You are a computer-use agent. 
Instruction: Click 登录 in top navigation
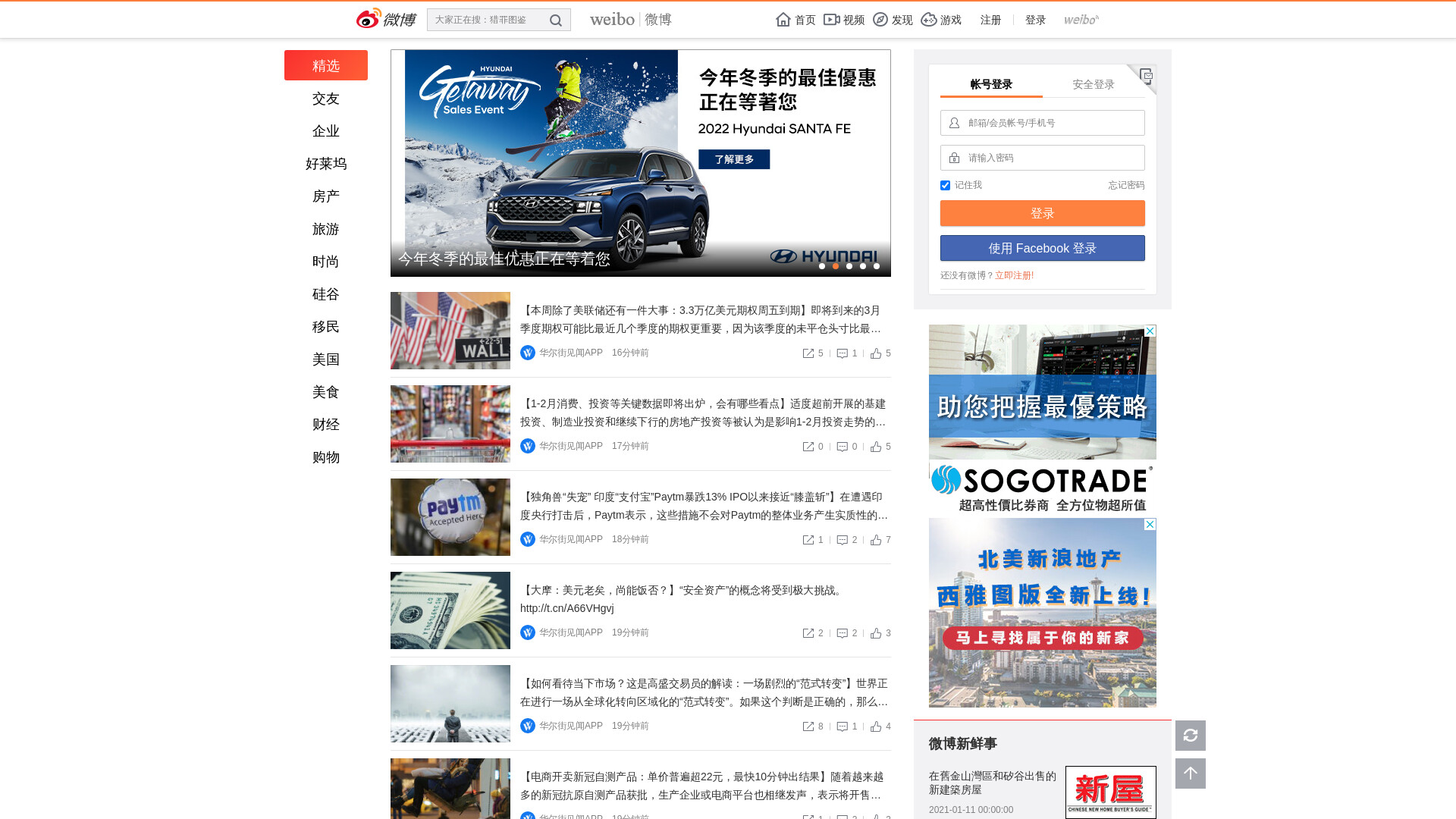click(1035, 20)
